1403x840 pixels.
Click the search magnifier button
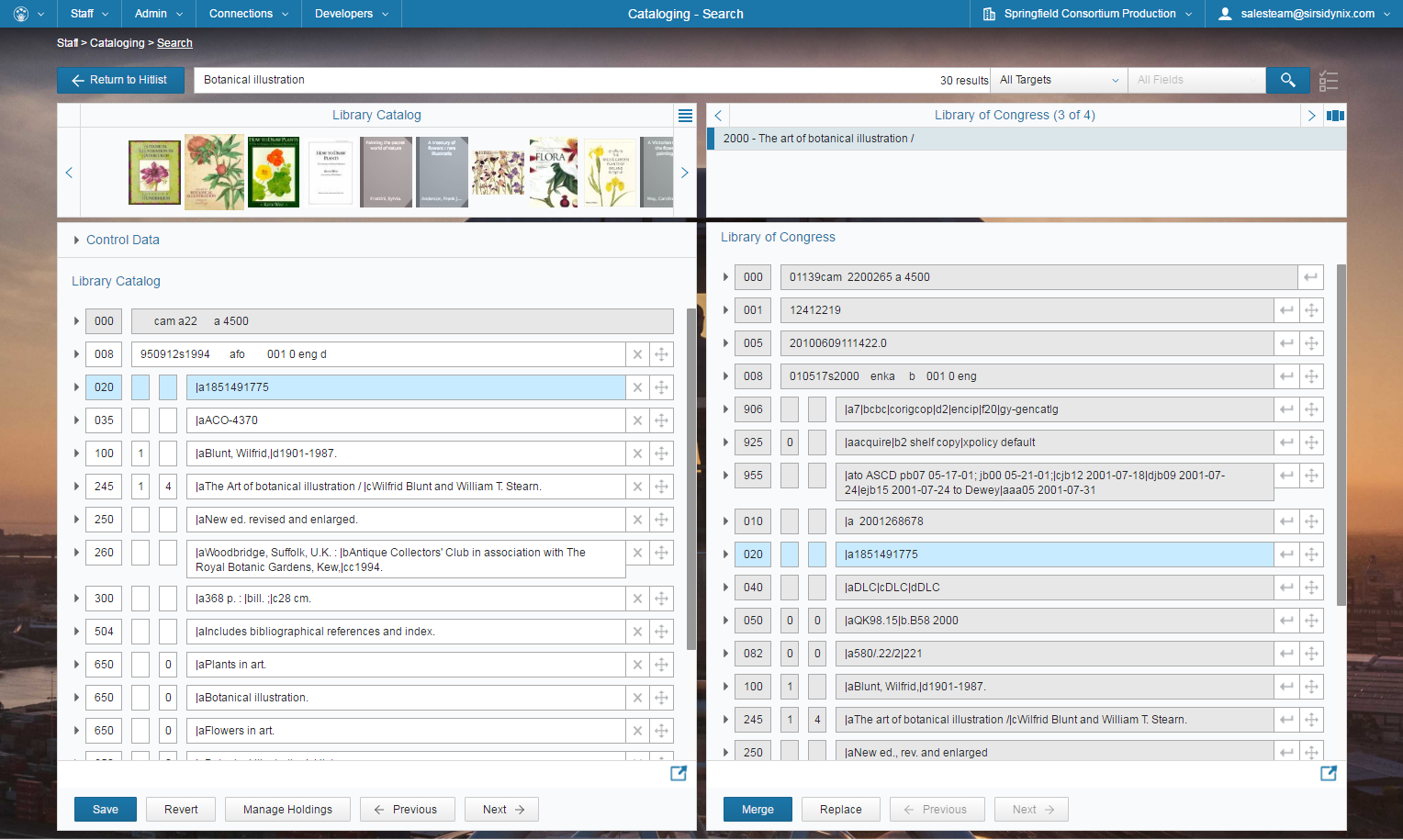pos(1288,80)
